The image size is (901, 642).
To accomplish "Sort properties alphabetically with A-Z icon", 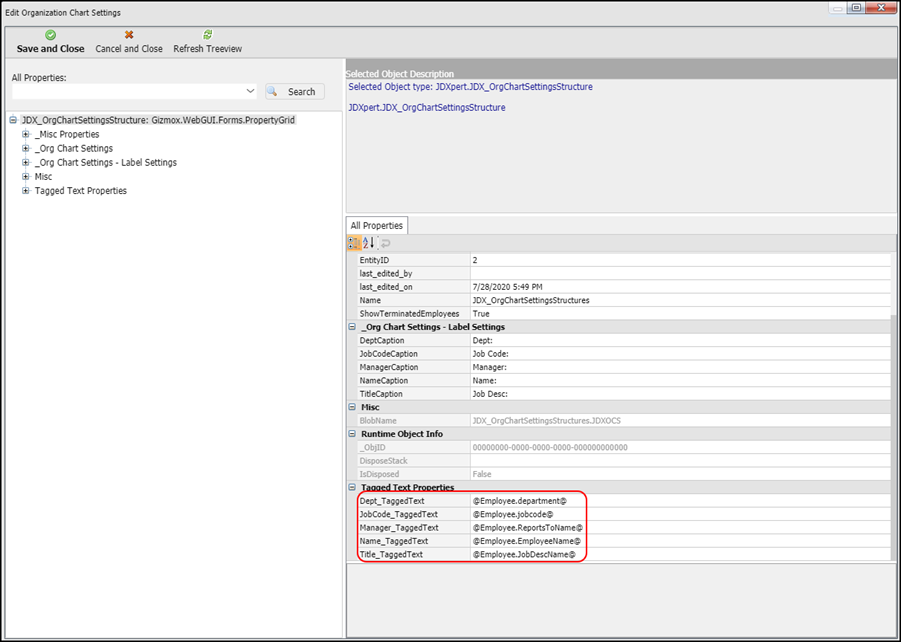I will point(368,243).
